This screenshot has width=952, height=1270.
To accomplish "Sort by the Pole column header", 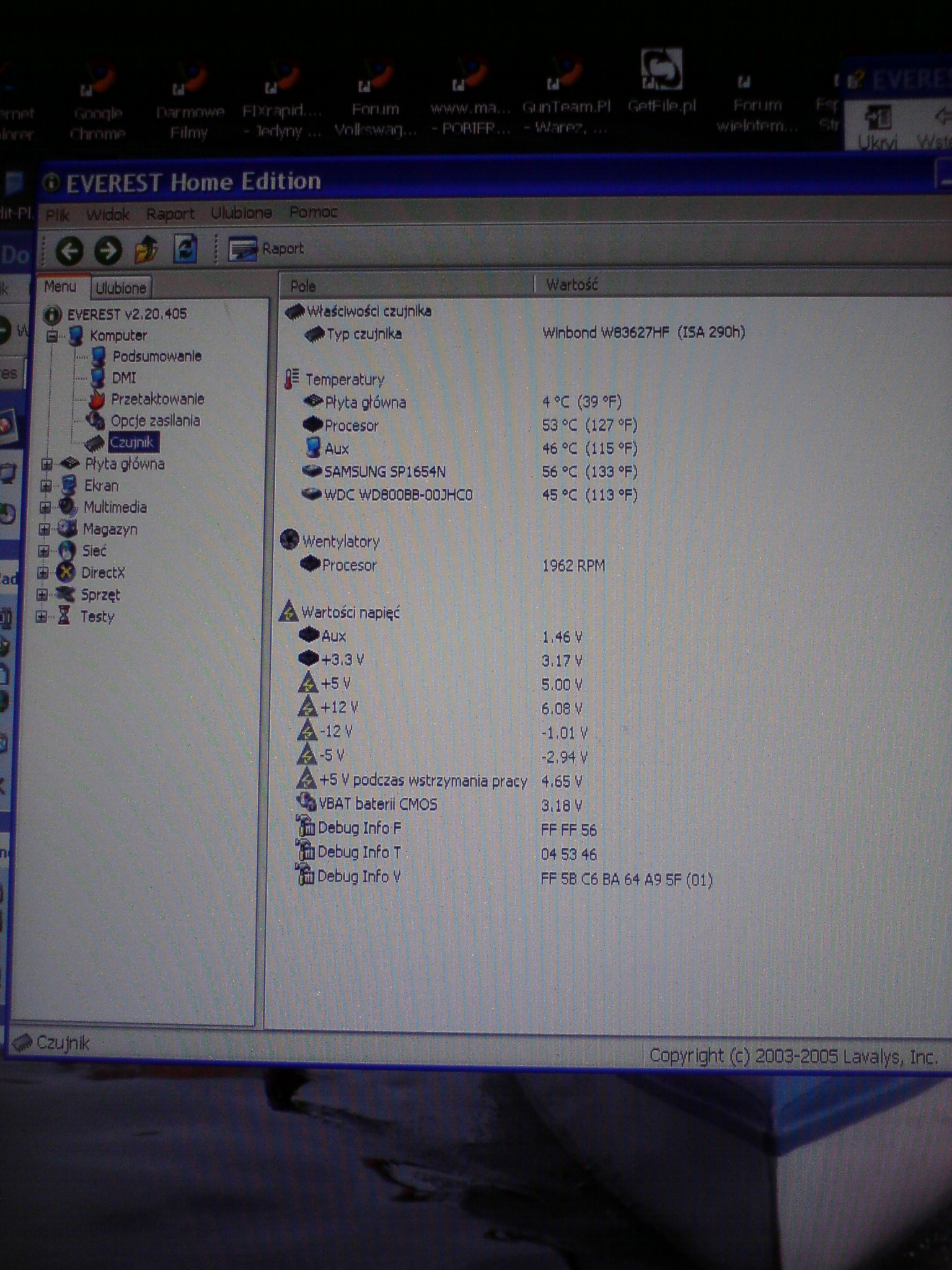I will [406, 286].
